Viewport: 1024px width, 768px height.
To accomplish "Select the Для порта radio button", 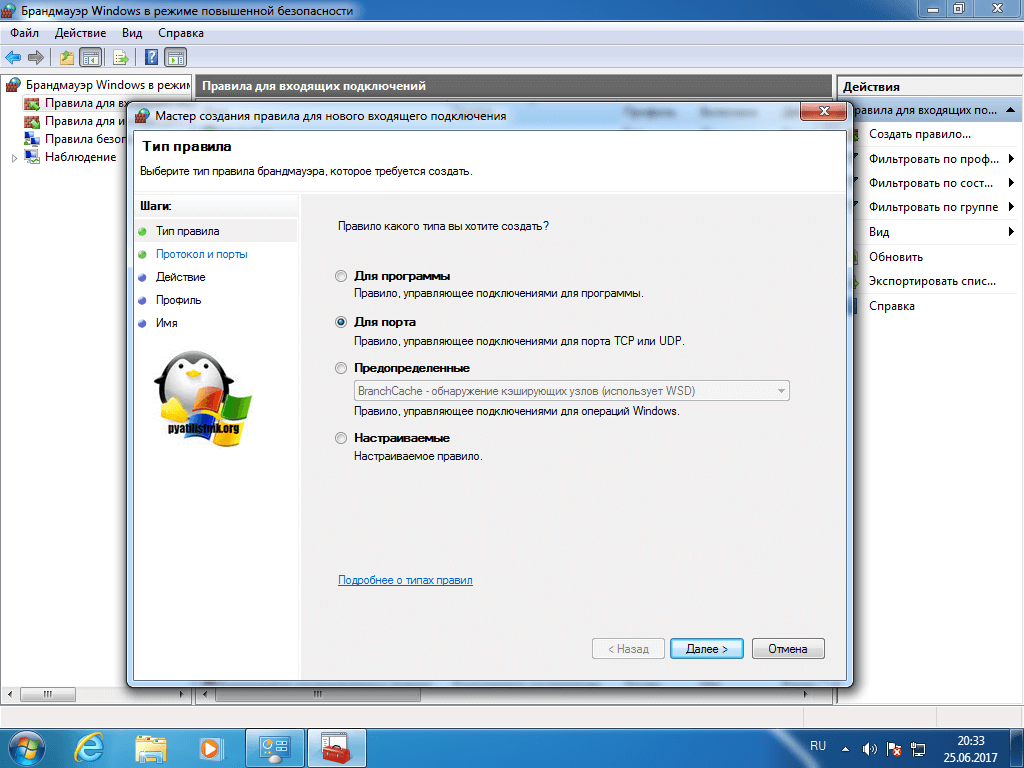I will (341, 322).
